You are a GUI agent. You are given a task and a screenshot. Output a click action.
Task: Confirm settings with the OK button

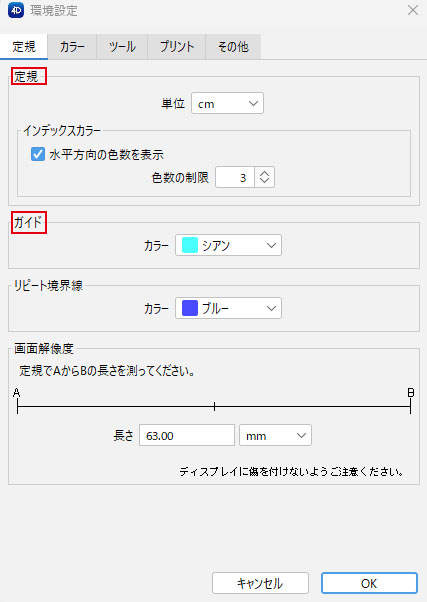369,583
